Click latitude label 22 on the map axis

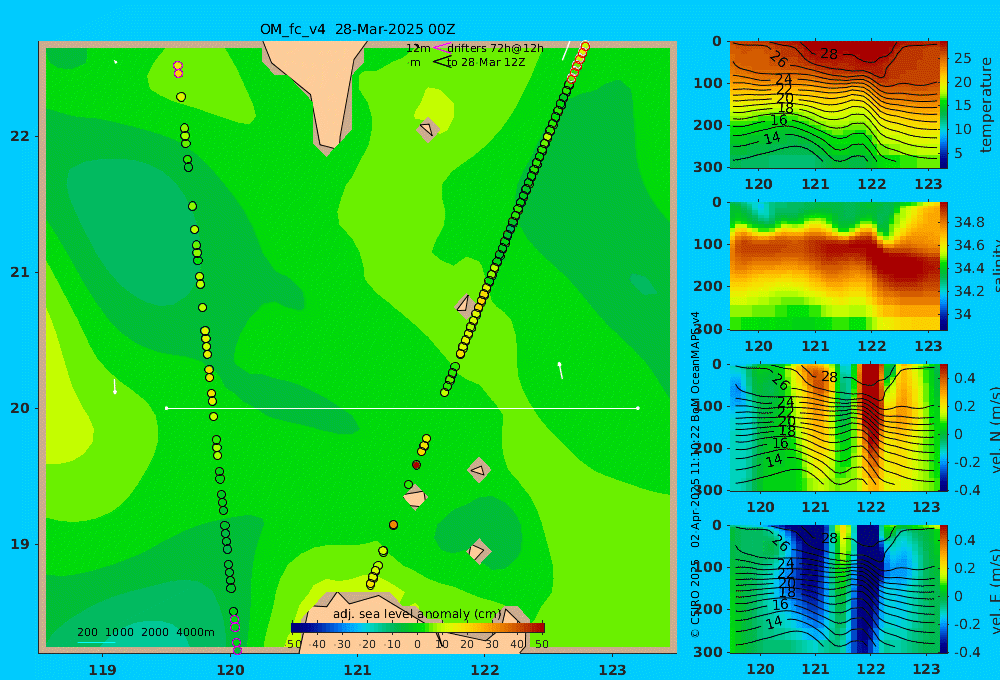pyautogui.click(x=20, y=137)
